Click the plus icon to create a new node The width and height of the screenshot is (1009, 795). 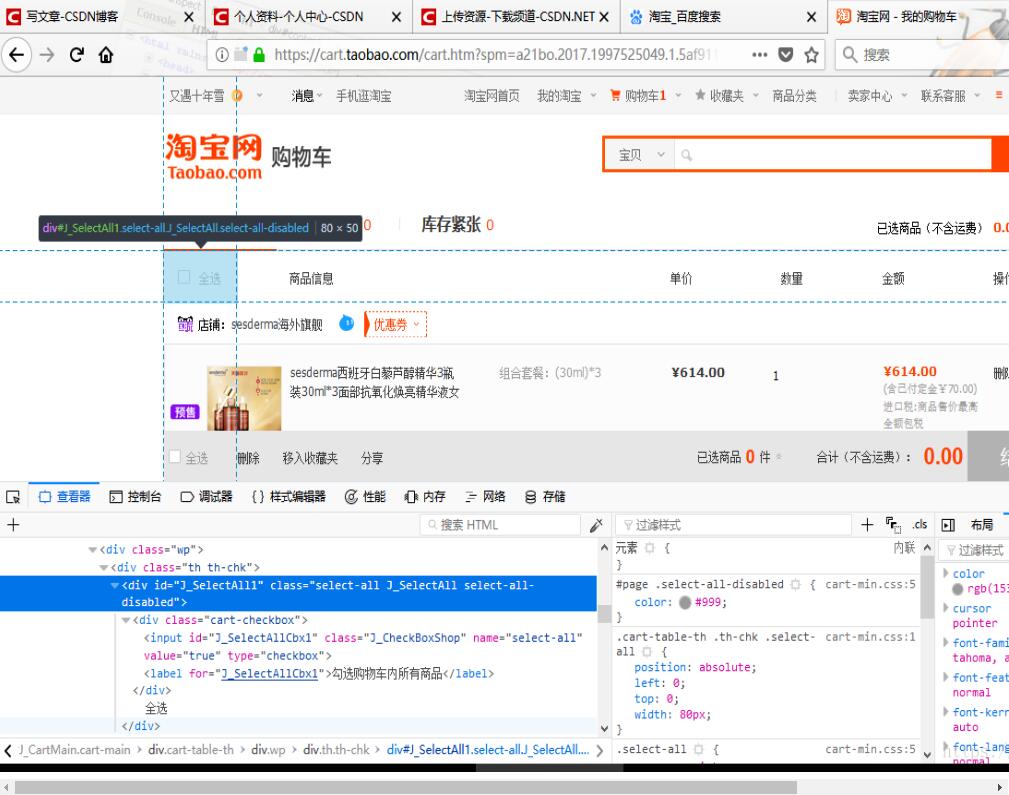tap(13, 525)
